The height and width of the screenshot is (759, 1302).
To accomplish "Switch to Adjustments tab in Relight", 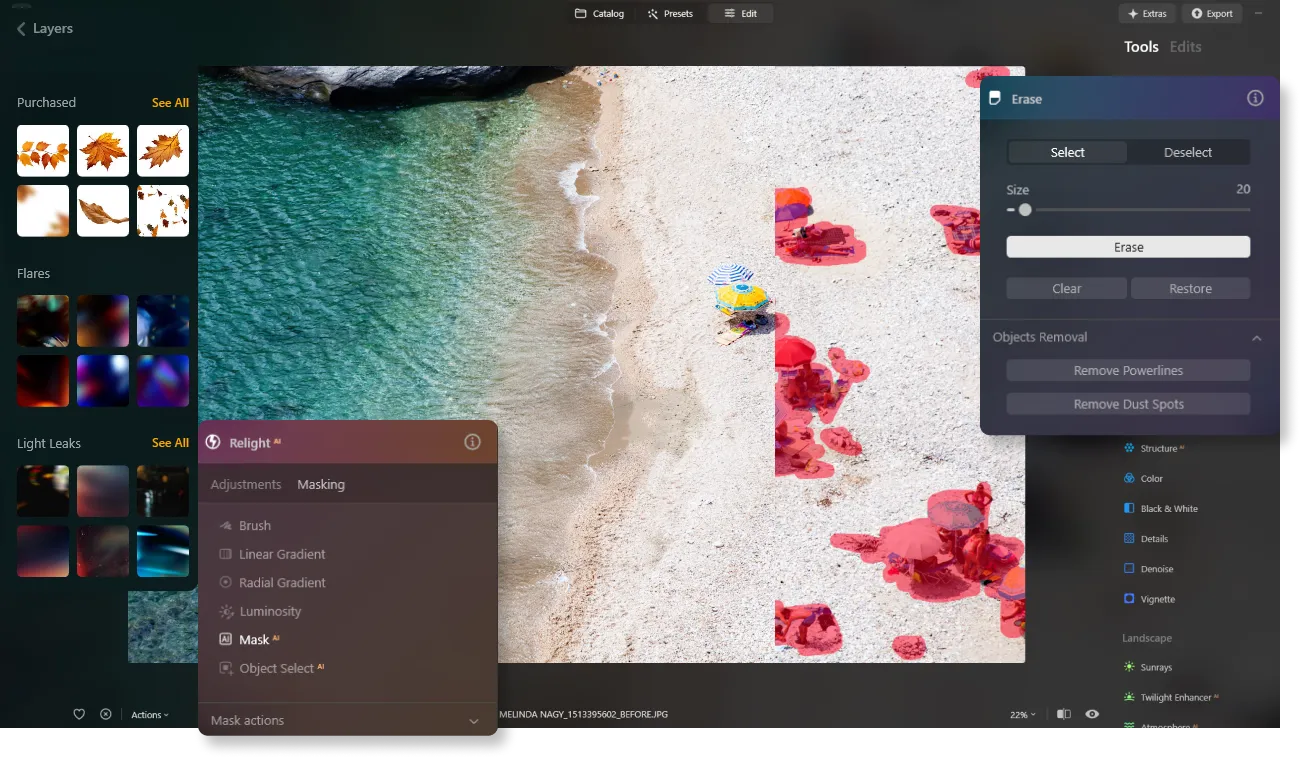I will point(246,484).
